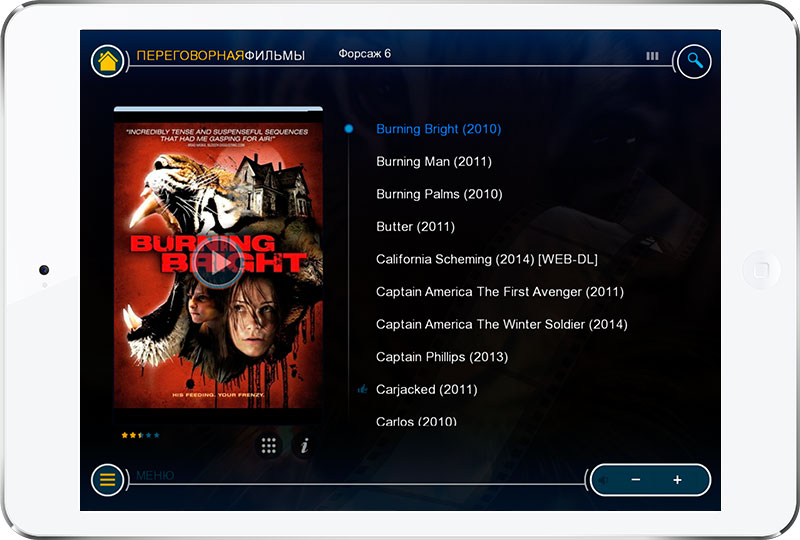
Task: Select California Scheming (2014) [WEB-DL]
Action: [x=487, y=259]
